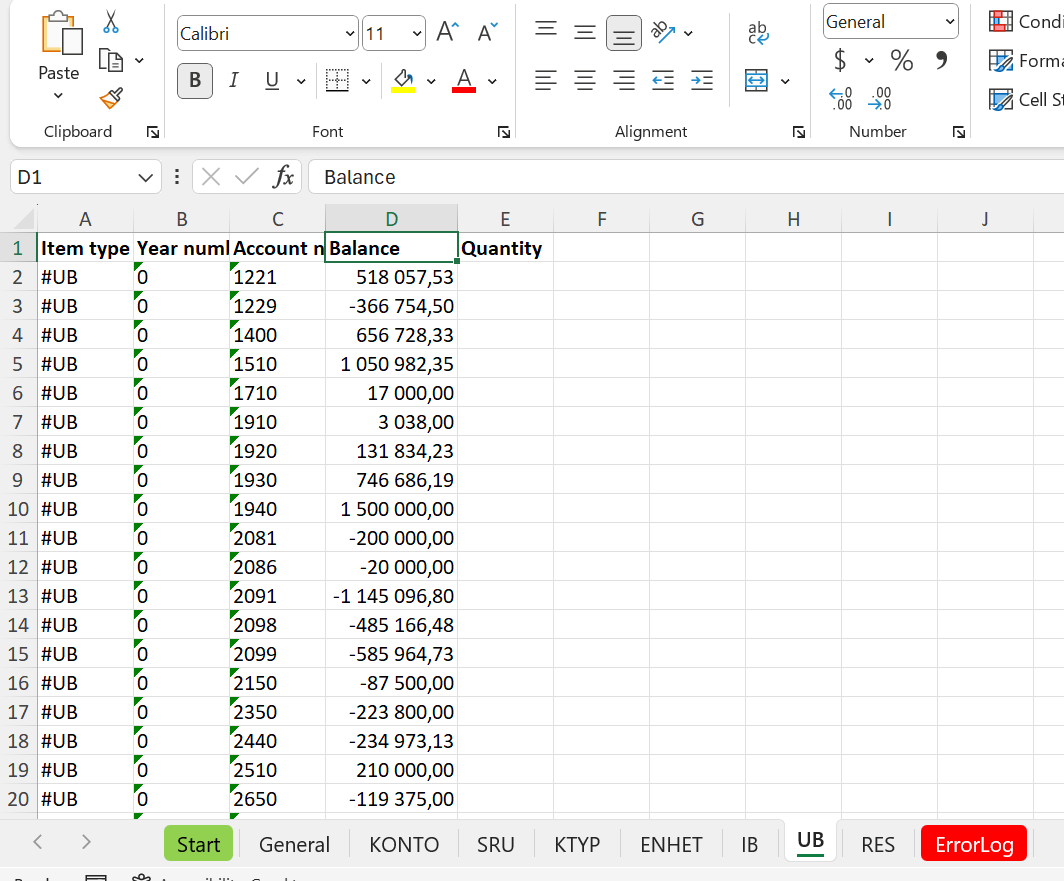Screen dimensions: 1064x881
Task: Open the Name Box dropdown arrow
Action: 143,178
